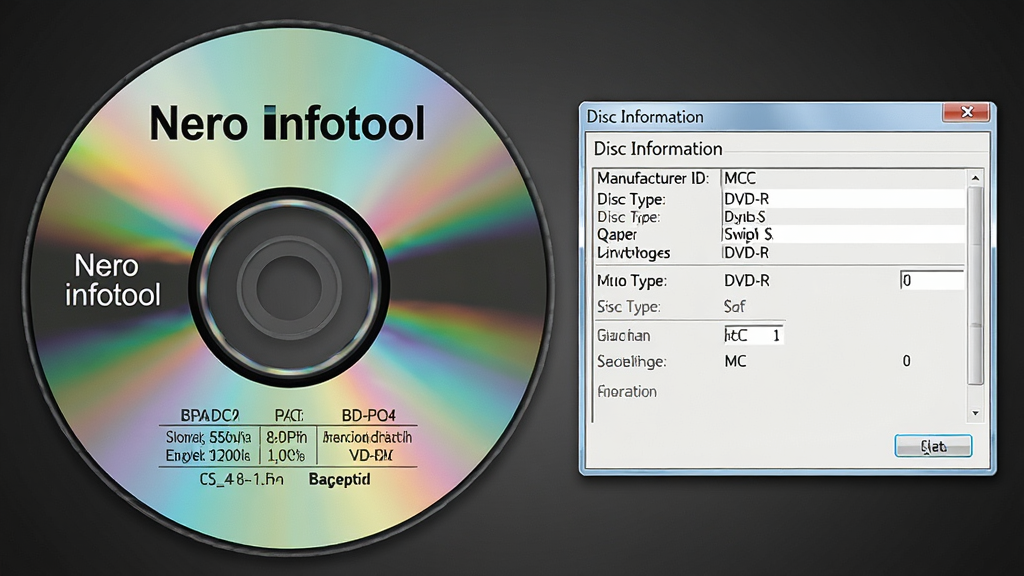Image resolution: width=1024 pixels, height=576 pixels.
Task: Select the 'Disc Type: DVD-R' row
Action: pyautogui.click(x=780, y=199)
